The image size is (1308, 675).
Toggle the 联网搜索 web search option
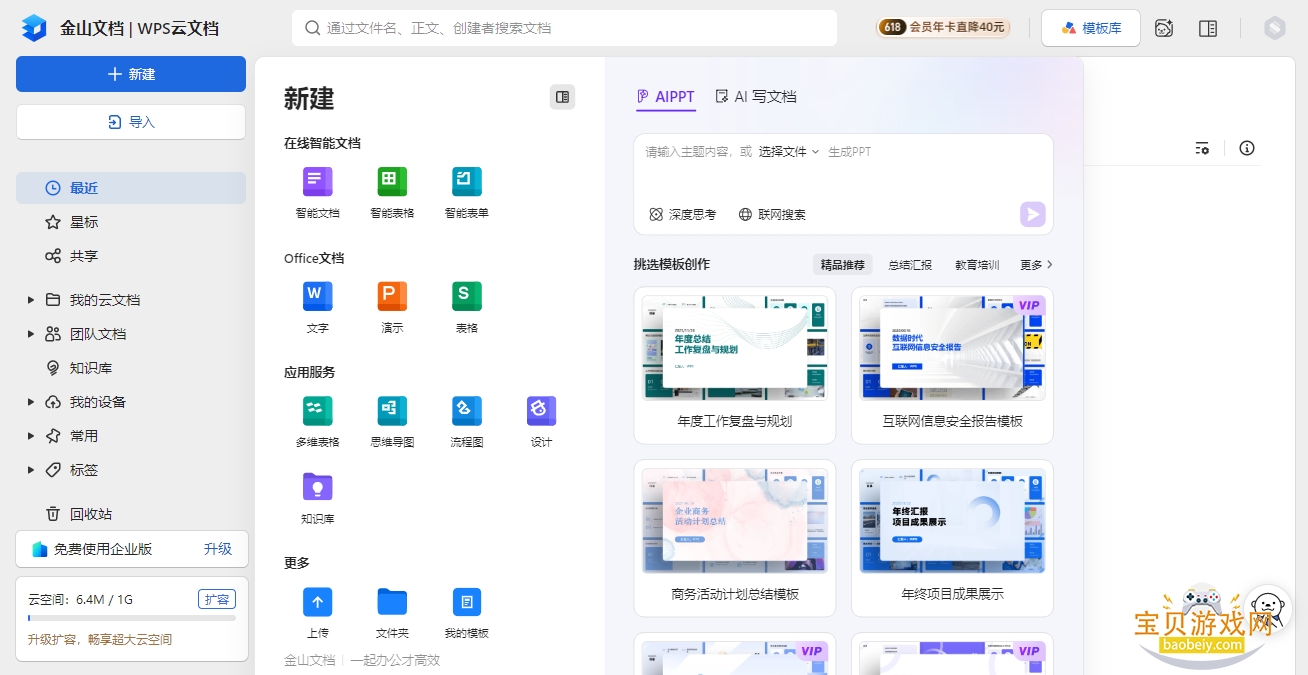(x=772, y=214)
